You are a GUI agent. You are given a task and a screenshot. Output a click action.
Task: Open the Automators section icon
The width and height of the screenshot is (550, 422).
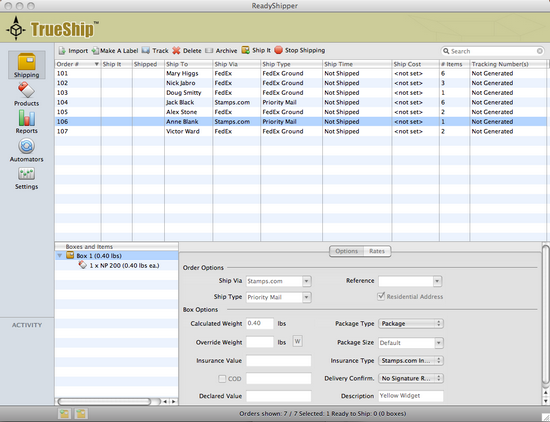click(27, 146)
